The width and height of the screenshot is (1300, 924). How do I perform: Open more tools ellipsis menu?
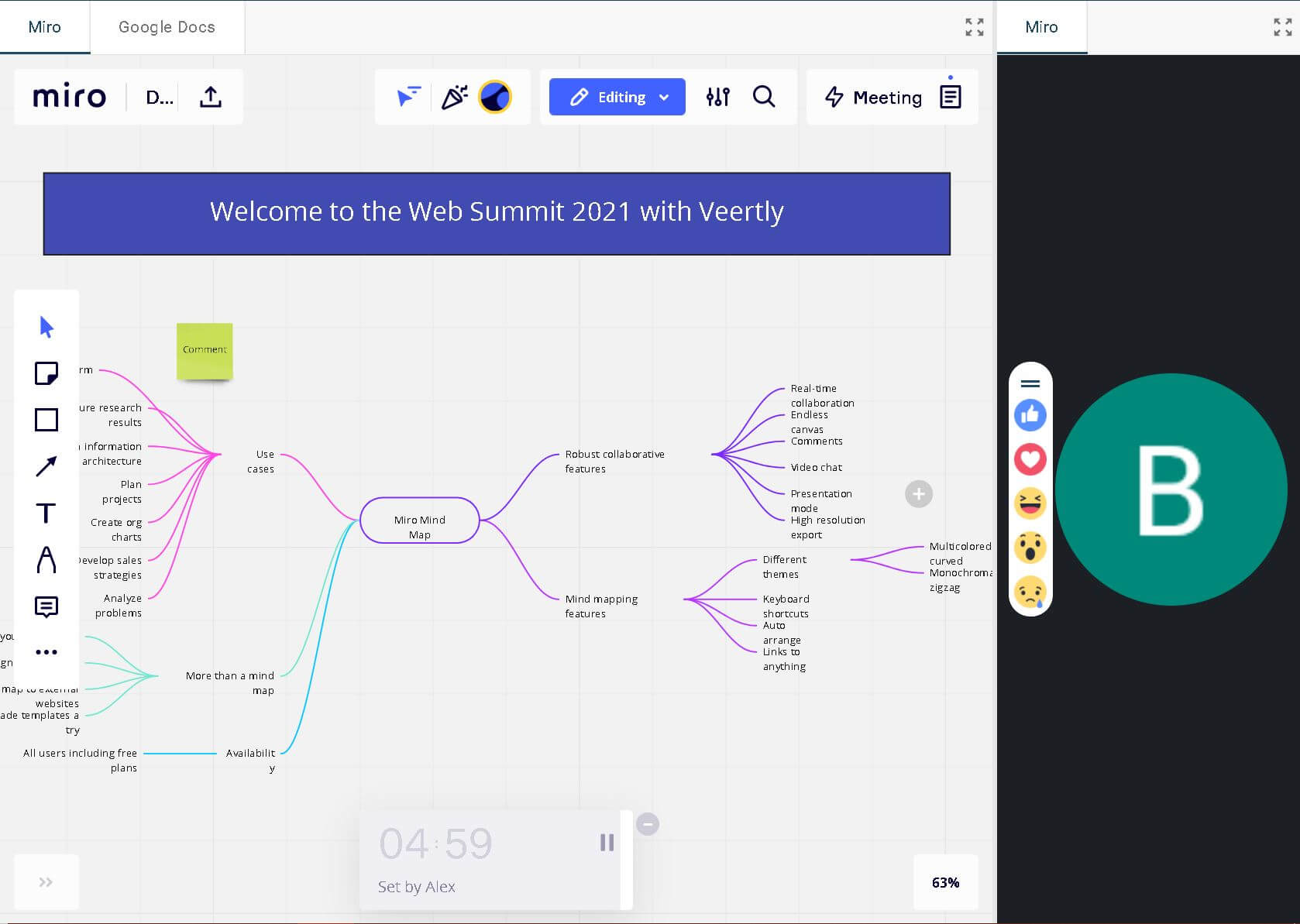tap(46, 652)
